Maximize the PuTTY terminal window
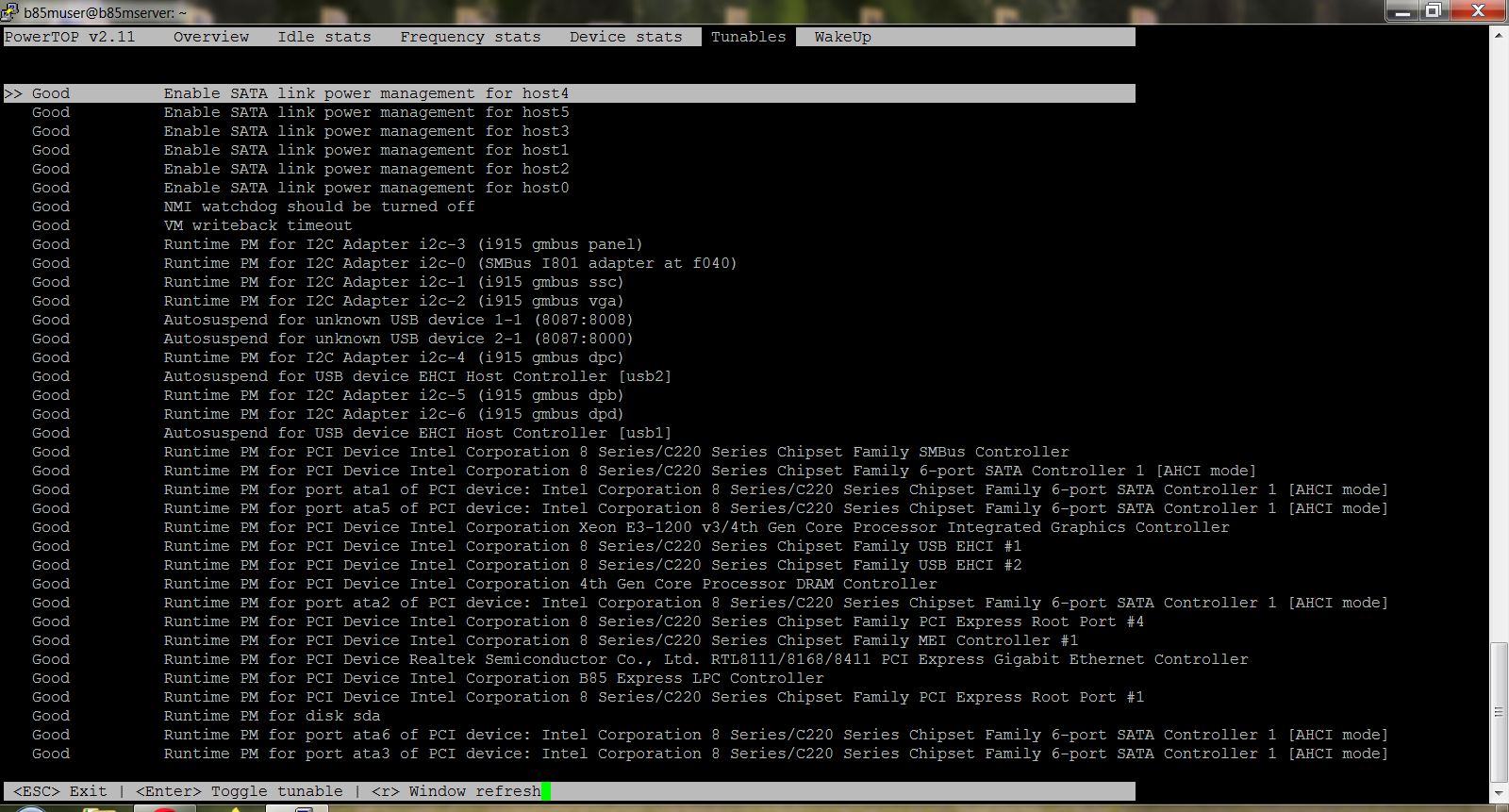 click(x=1434, y=11)
